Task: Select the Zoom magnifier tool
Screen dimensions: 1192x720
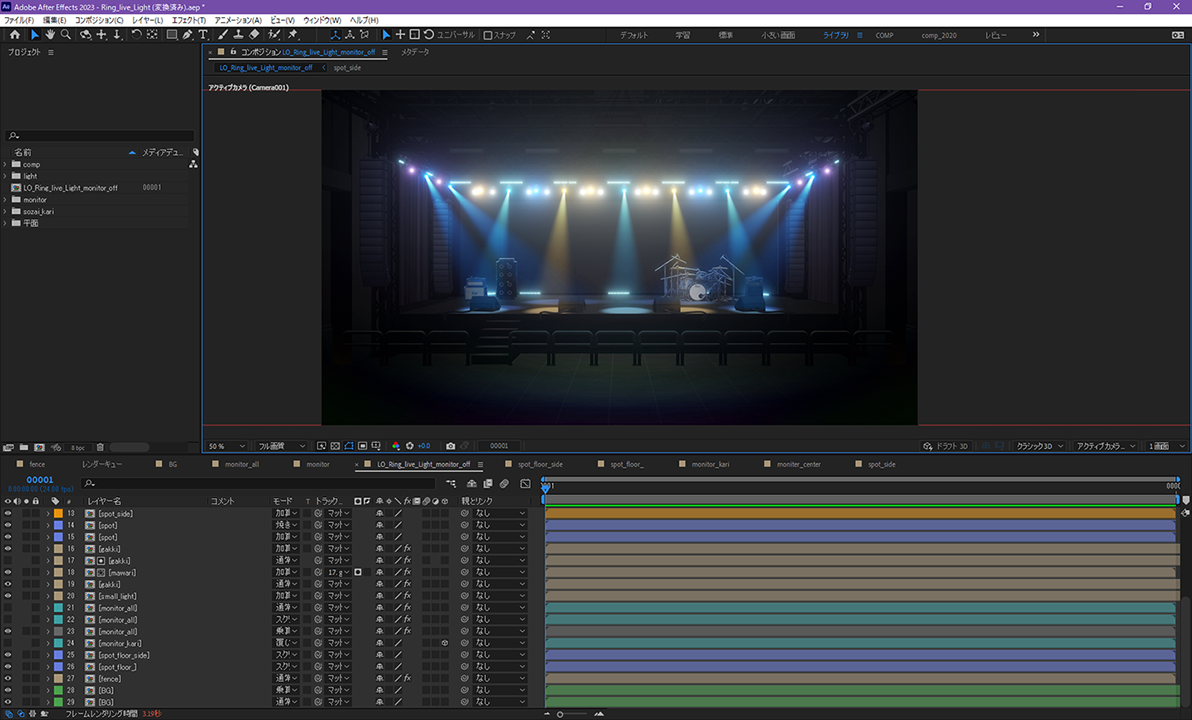Action: point(66,35)
